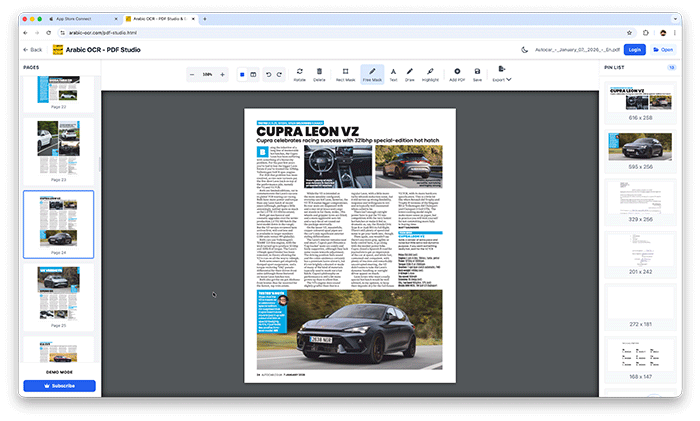This screenshot has width=700, height=421.
Task: Select the Text tool
Action: coord(393,74)
